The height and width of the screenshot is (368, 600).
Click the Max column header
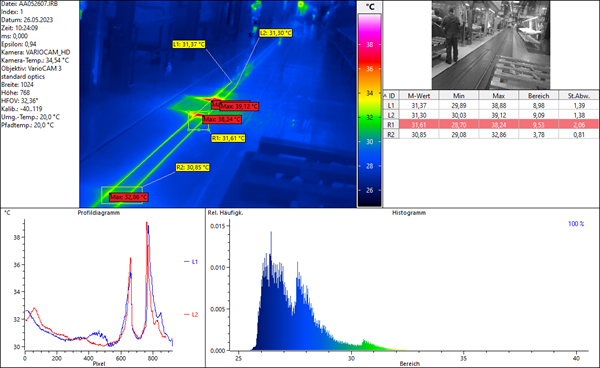click(499, 96)
